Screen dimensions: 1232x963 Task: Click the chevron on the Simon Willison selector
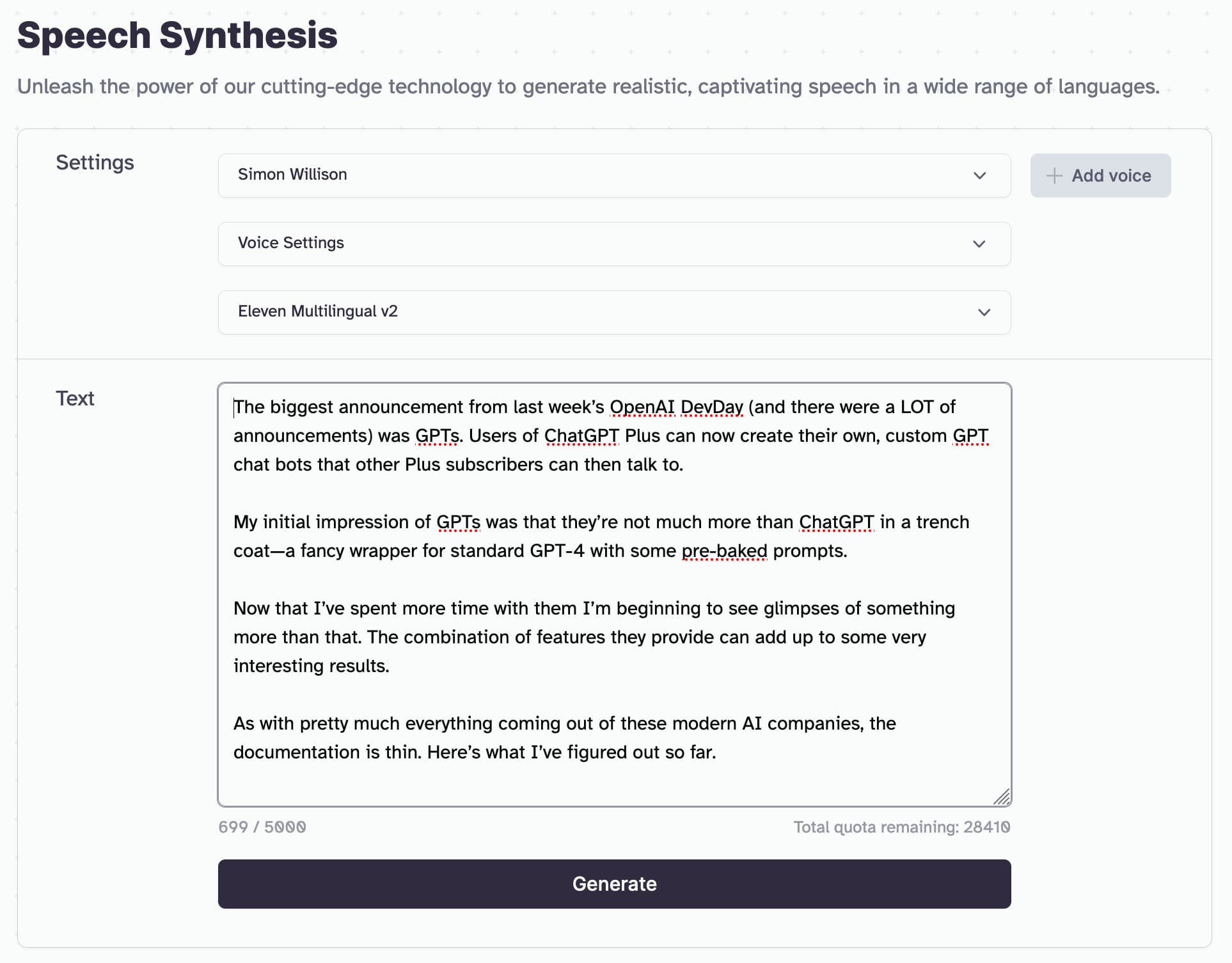point(979,176)
